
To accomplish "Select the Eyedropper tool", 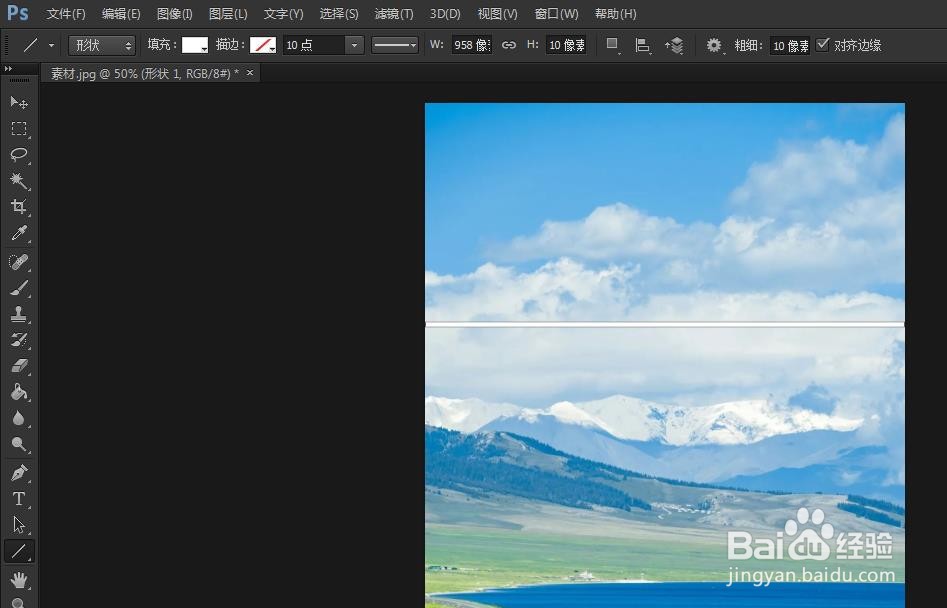I will [x=20, y=232].
